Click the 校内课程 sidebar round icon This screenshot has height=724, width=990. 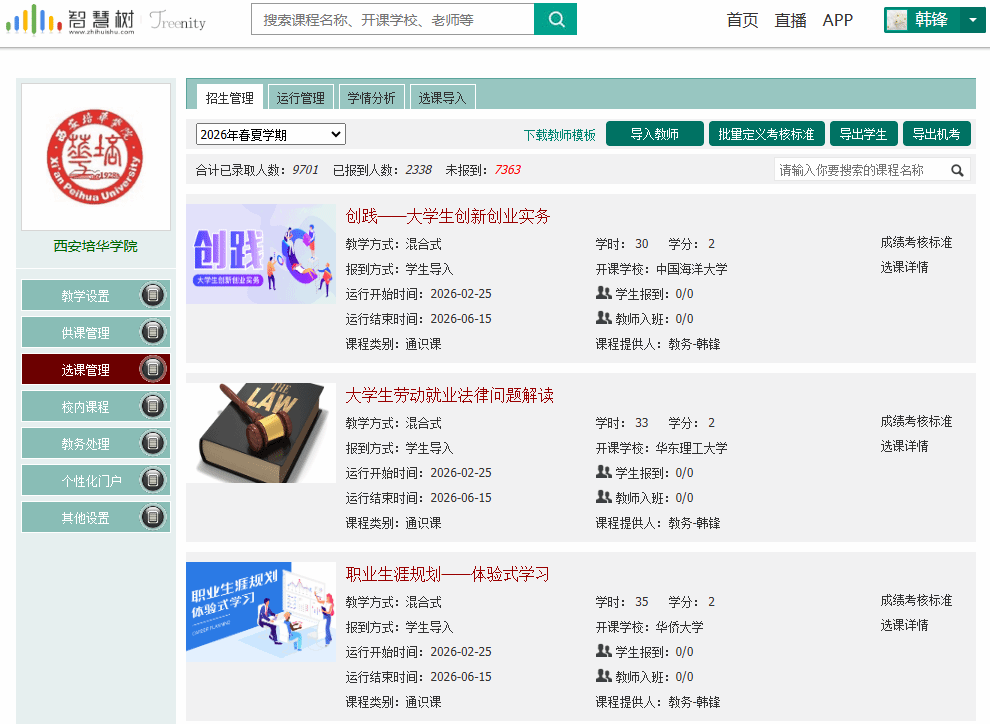point(152,406)
